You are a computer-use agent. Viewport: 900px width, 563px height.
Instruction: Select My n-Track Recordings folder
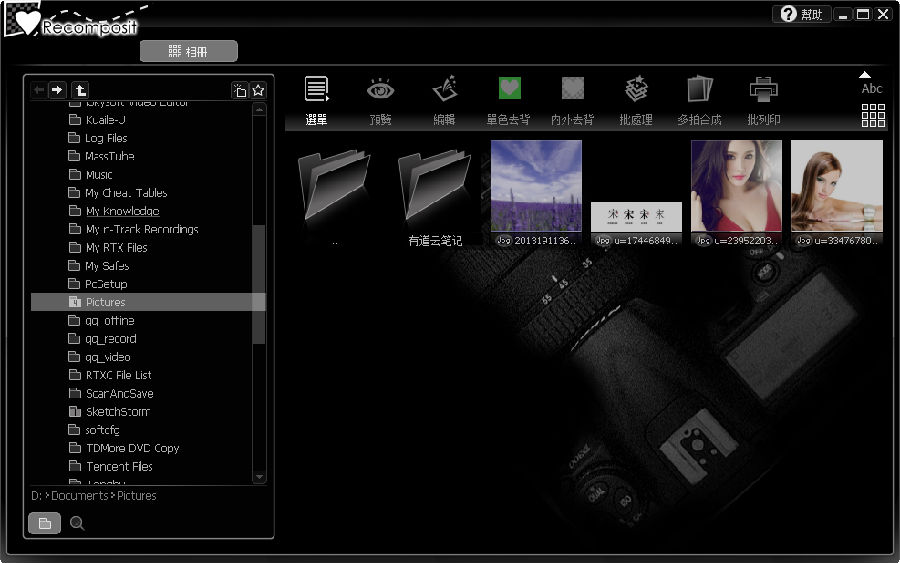(133, 229)
